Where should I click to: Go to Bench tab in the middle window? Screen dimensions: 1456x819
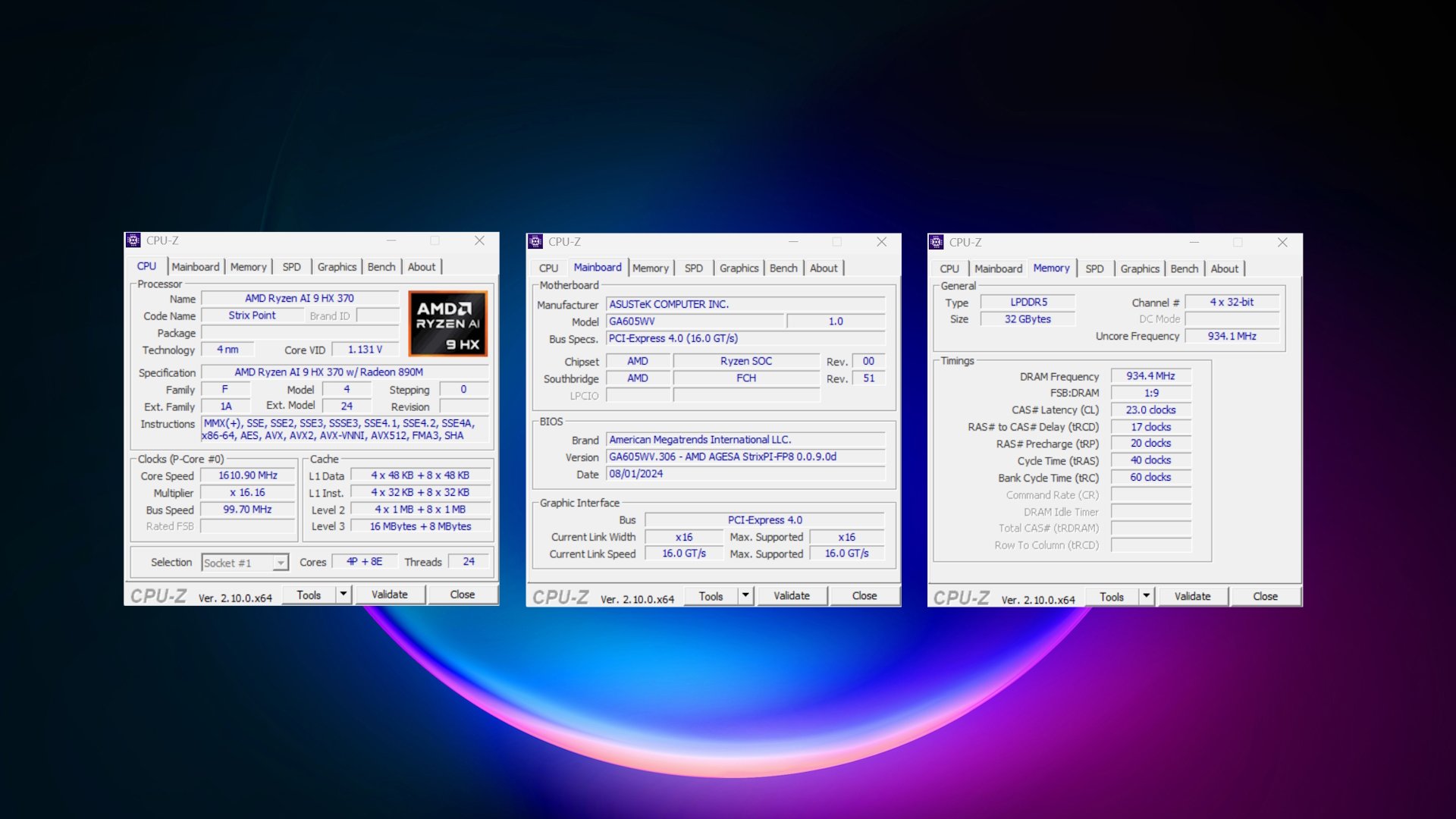click(783, 268)
